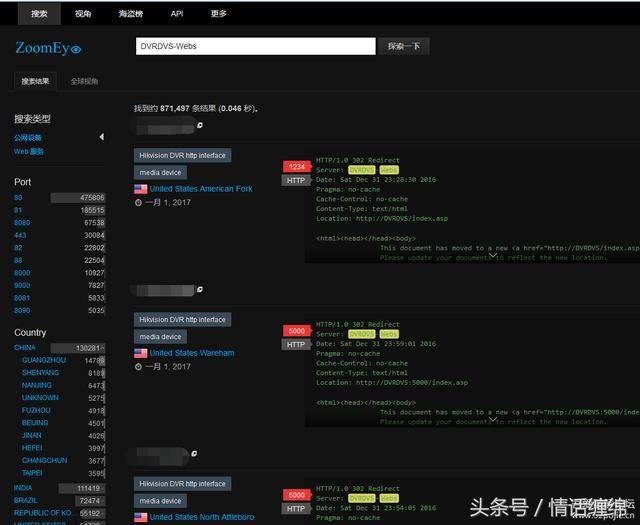Filter by port 8000
This screenshot has height=525, width=640.
point(22,273)
